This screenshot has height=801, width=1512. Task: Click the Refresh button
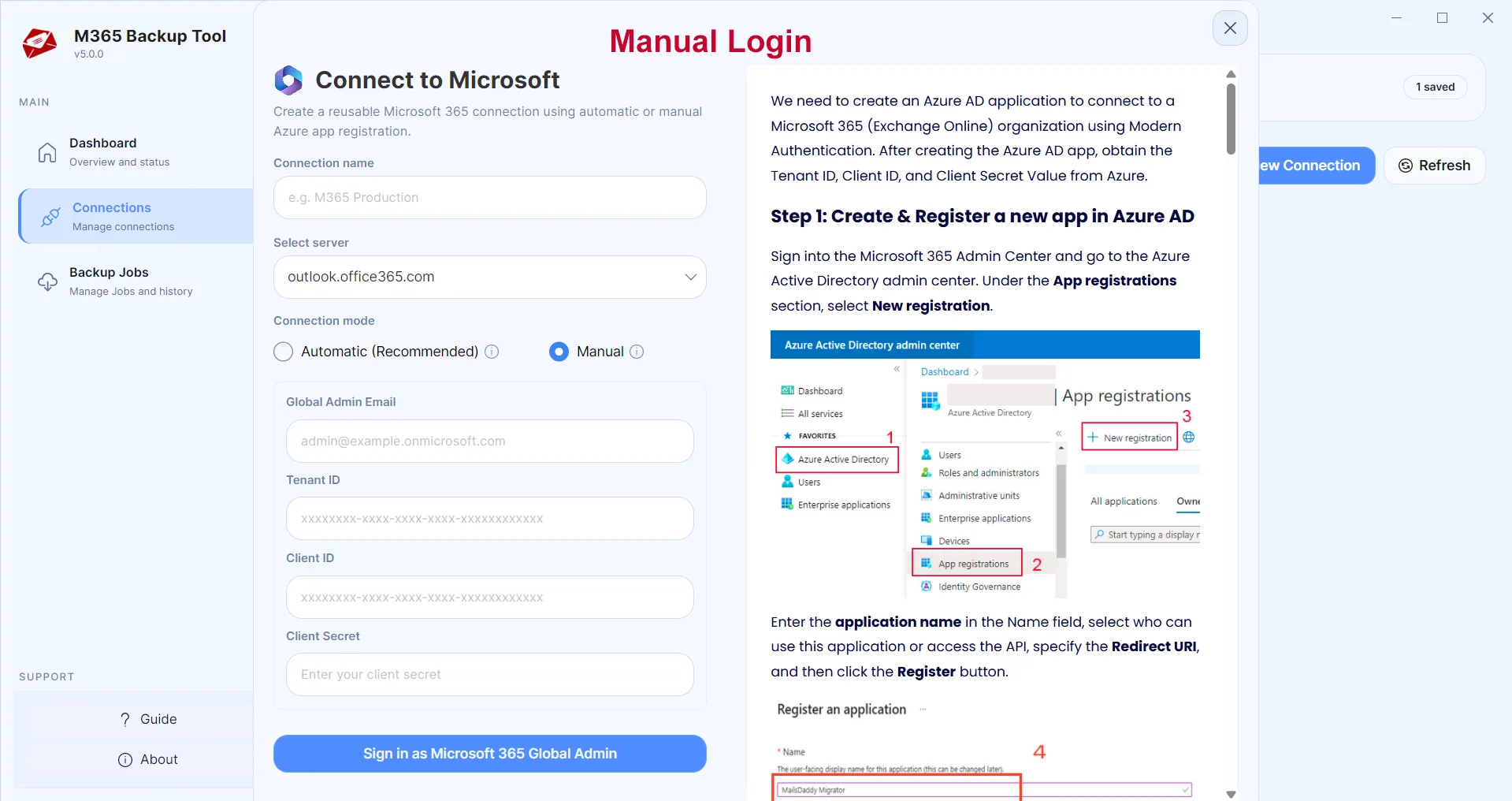coord(1434,166)
